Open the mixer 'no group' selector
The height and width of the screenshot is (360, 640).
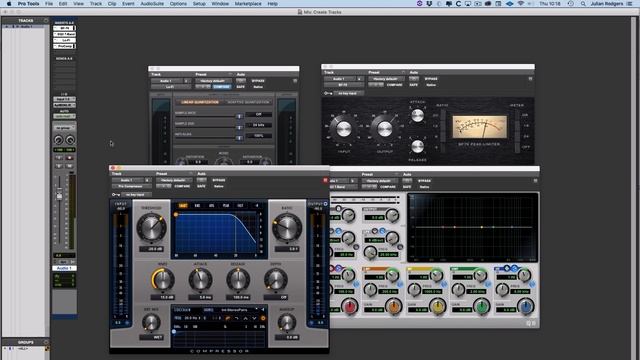tap(64, 128)
